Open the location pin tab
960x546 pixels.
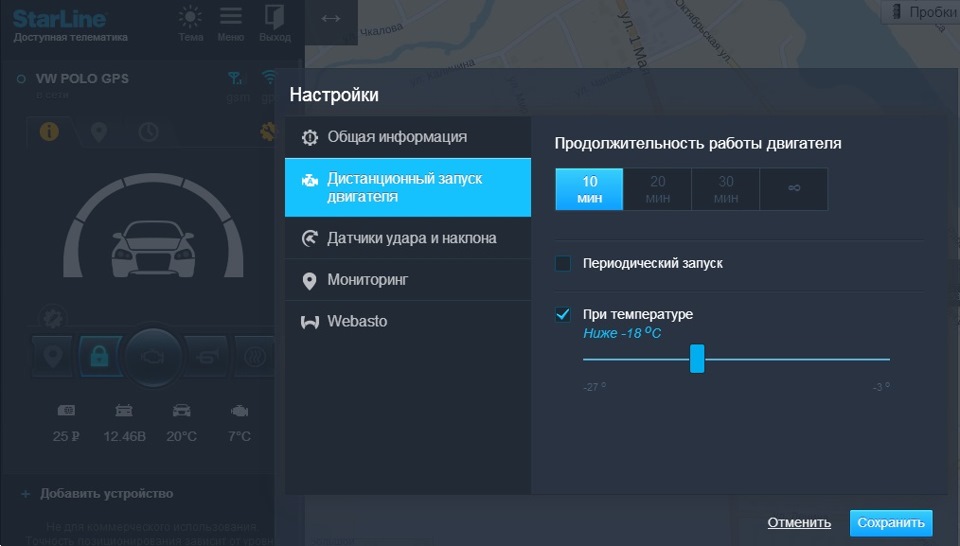(x=99, y=132)
